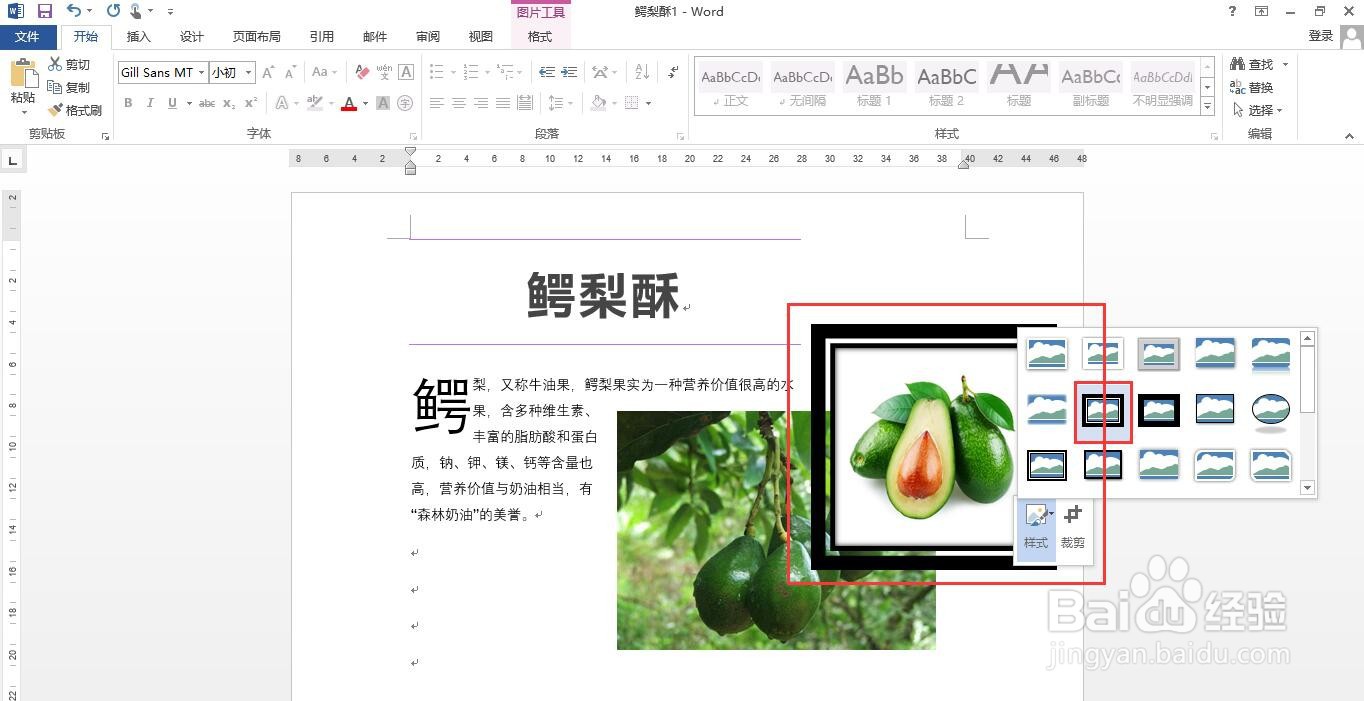Toggle Justify alignment
This screenshot has height=701, width=1364.
coord(502,103)
